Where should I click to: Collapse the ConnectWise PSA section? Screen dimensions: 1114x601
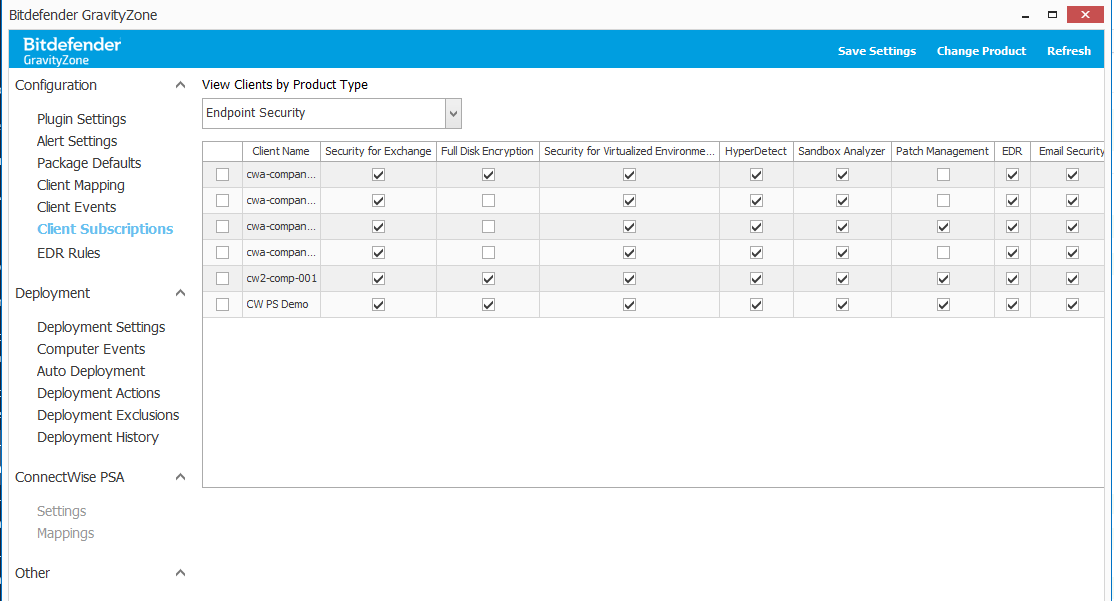(181, 477)
